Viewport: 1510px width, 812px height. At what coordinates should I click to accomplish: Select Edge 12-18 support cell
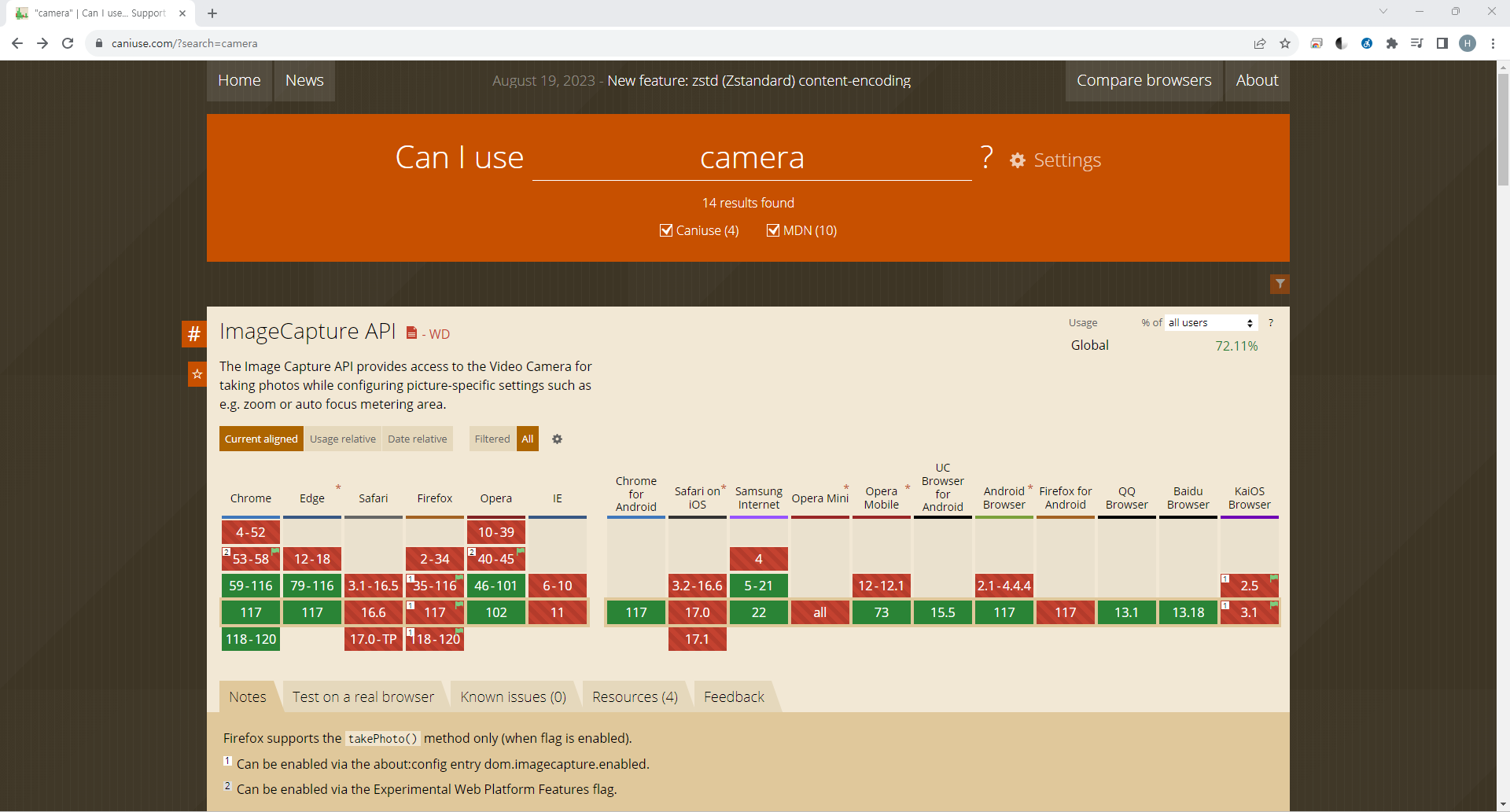point(312,559)
